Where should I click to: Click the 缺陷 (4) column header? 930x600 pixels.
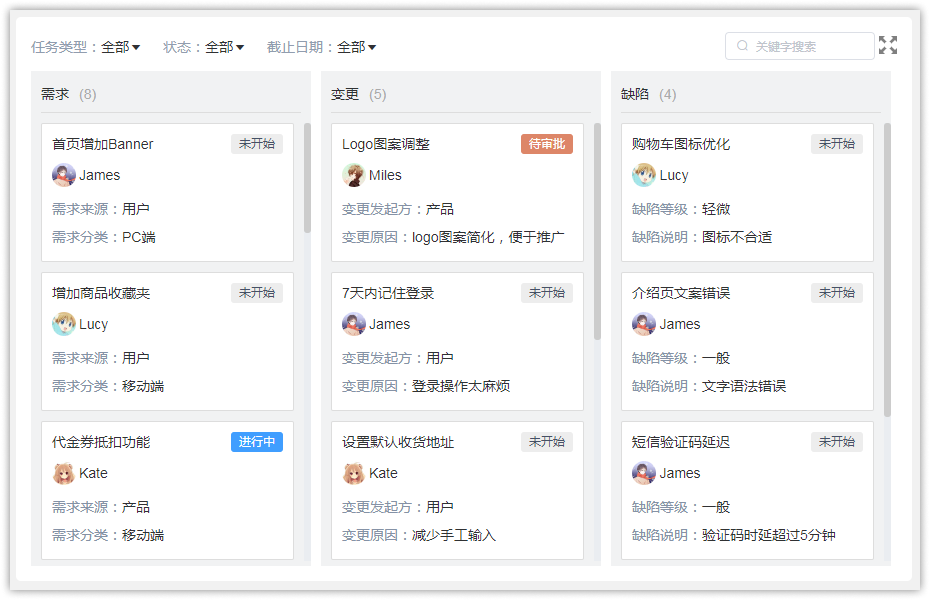click(648, 94)
